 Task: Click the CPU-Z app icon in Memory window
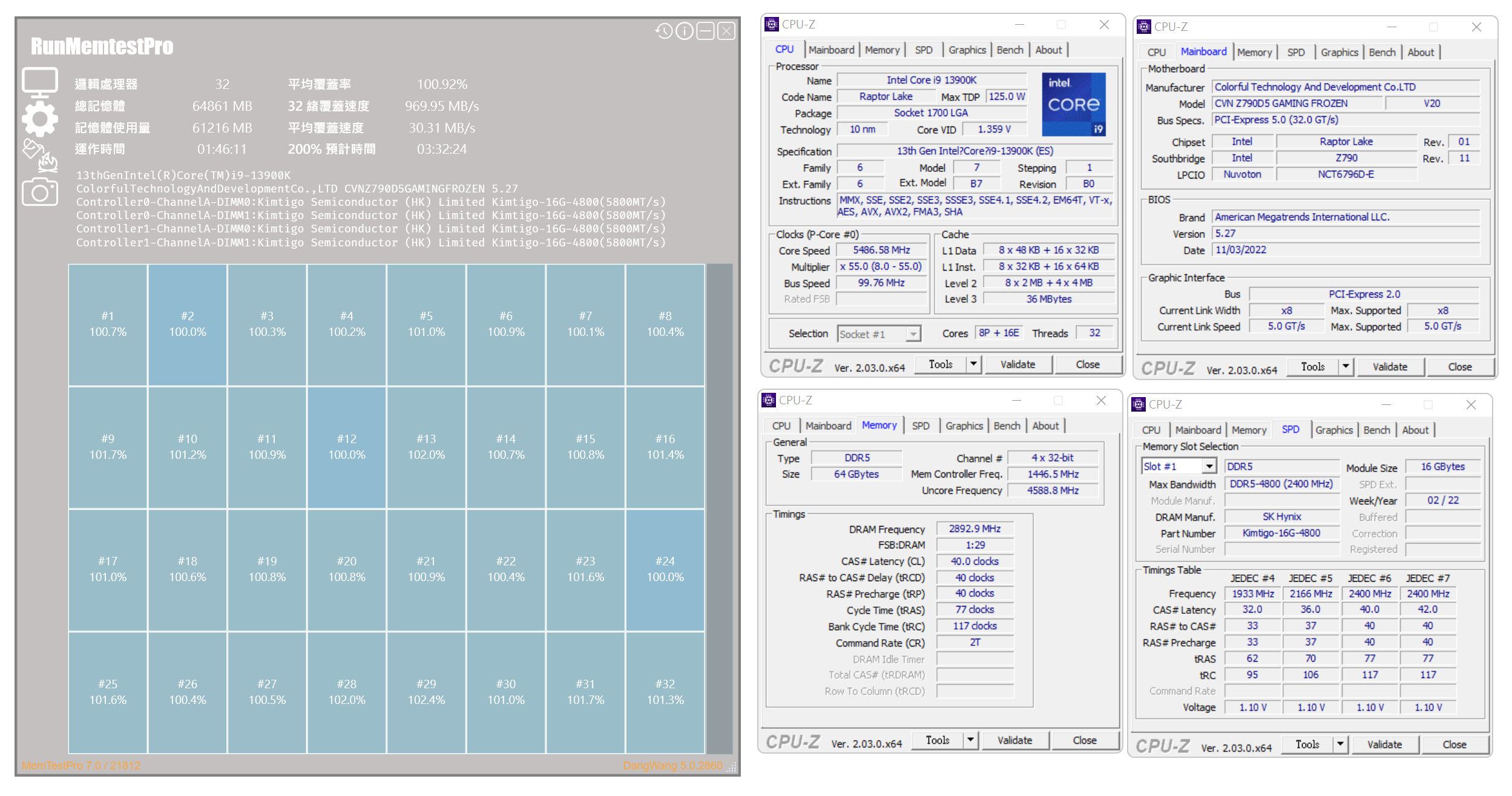point(768,400)
